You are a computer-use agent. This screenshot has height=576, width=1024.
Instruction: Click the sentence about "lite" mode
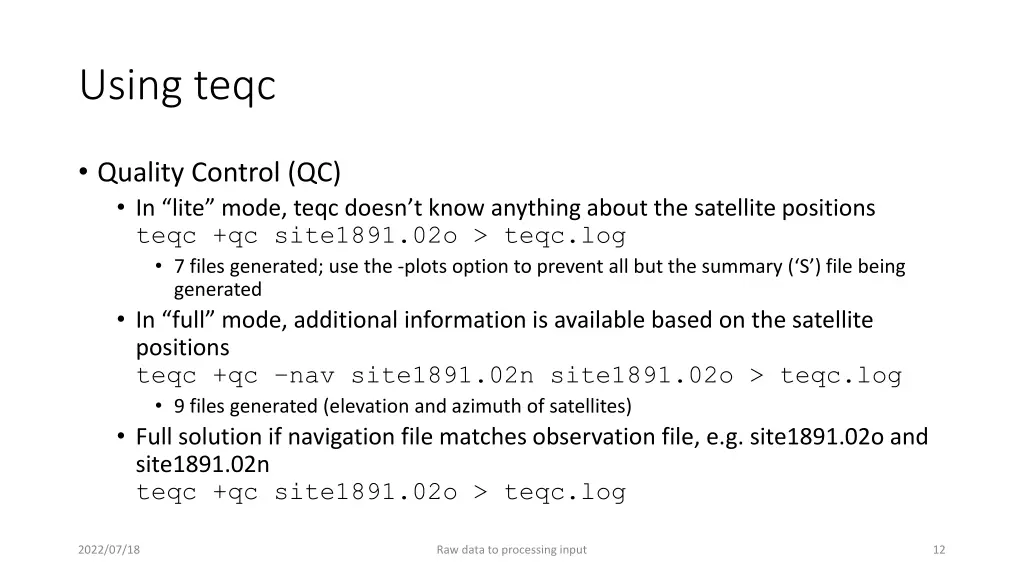click(x=505, y=208)
